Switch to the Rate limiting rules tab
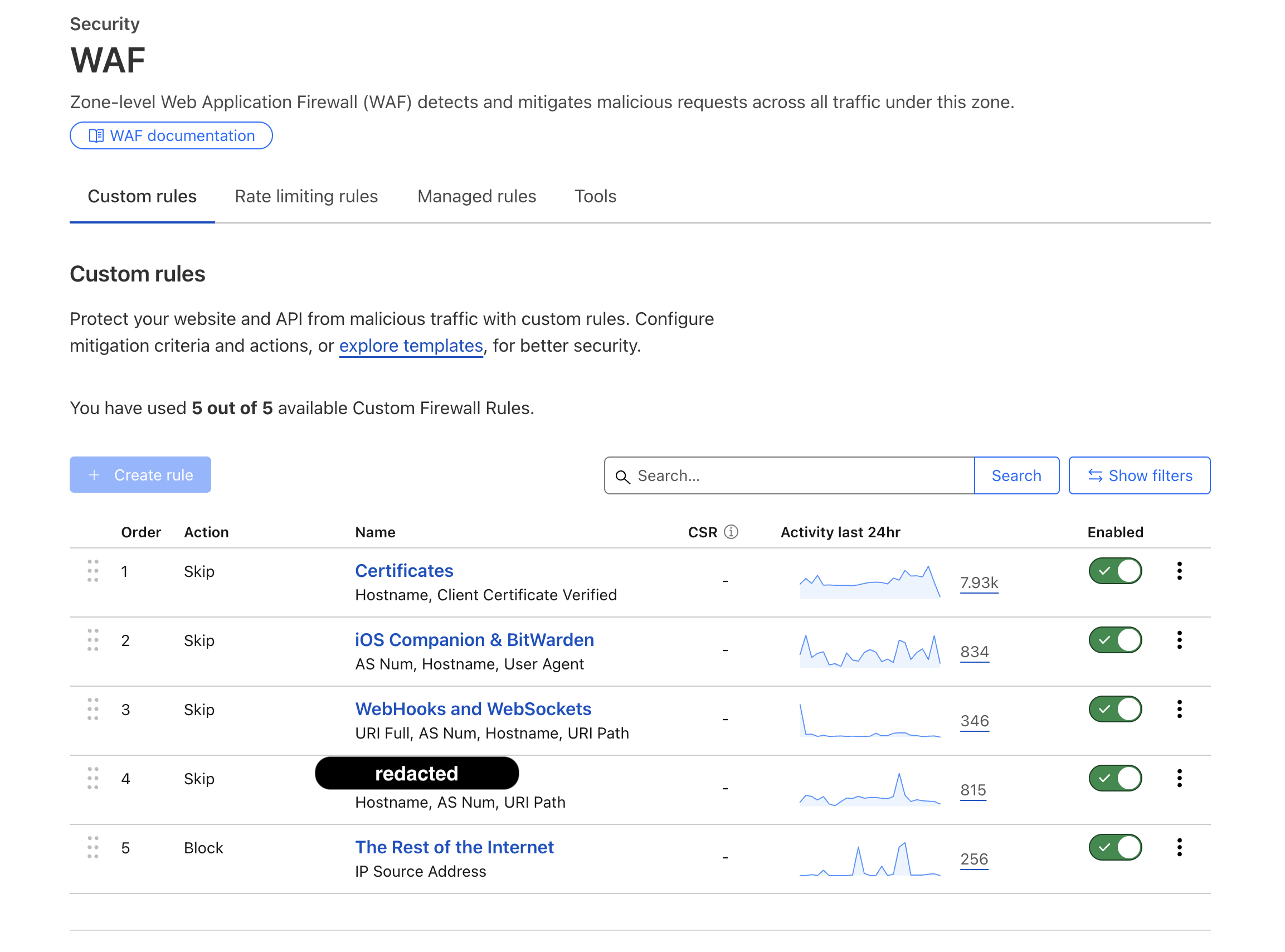Image resolution: width=1285 pixels, height=952 pixels. click(306, 197)
